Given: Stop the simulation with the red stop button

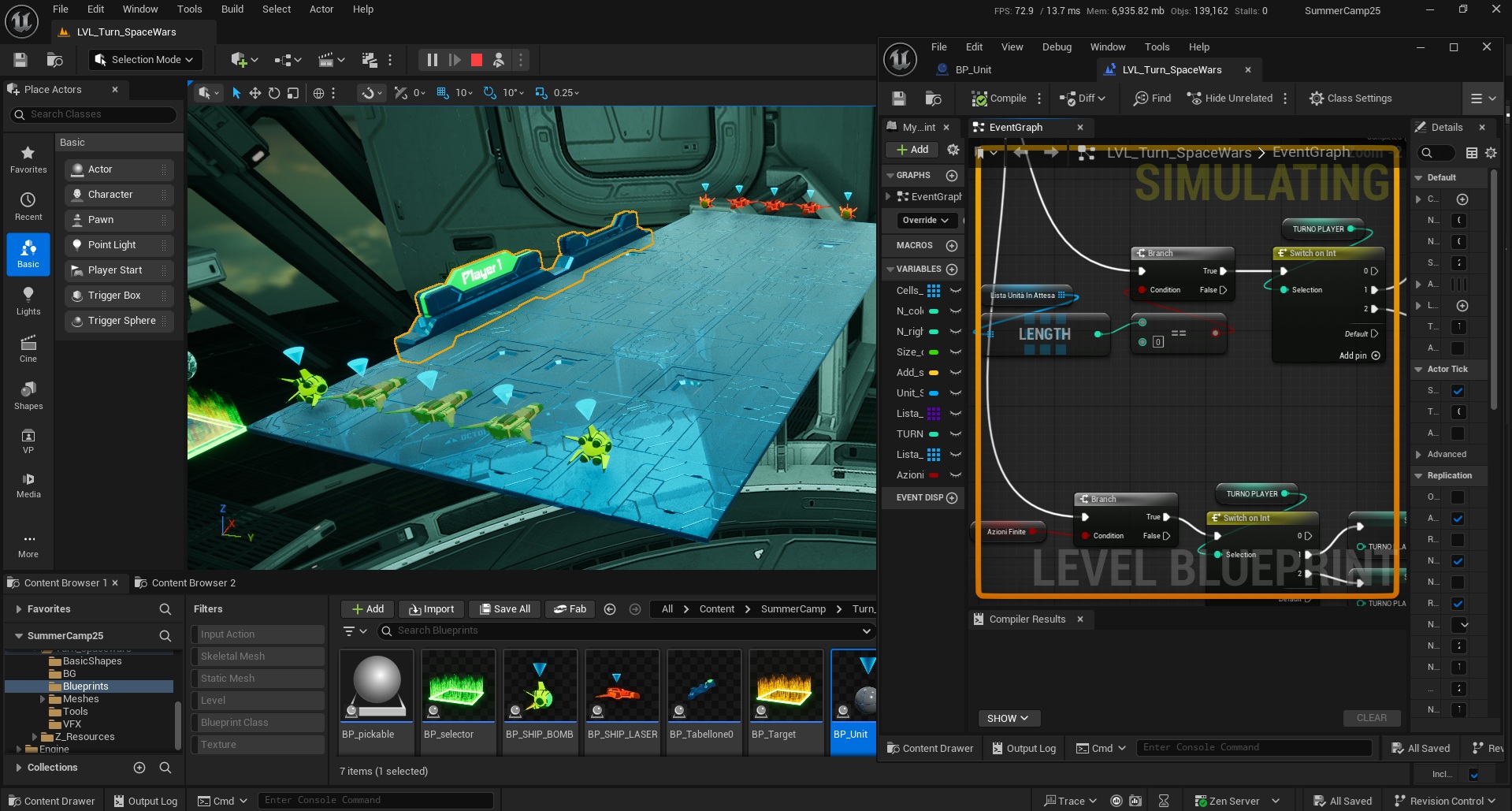Looking at the screenshot, I should pos(477,60).
